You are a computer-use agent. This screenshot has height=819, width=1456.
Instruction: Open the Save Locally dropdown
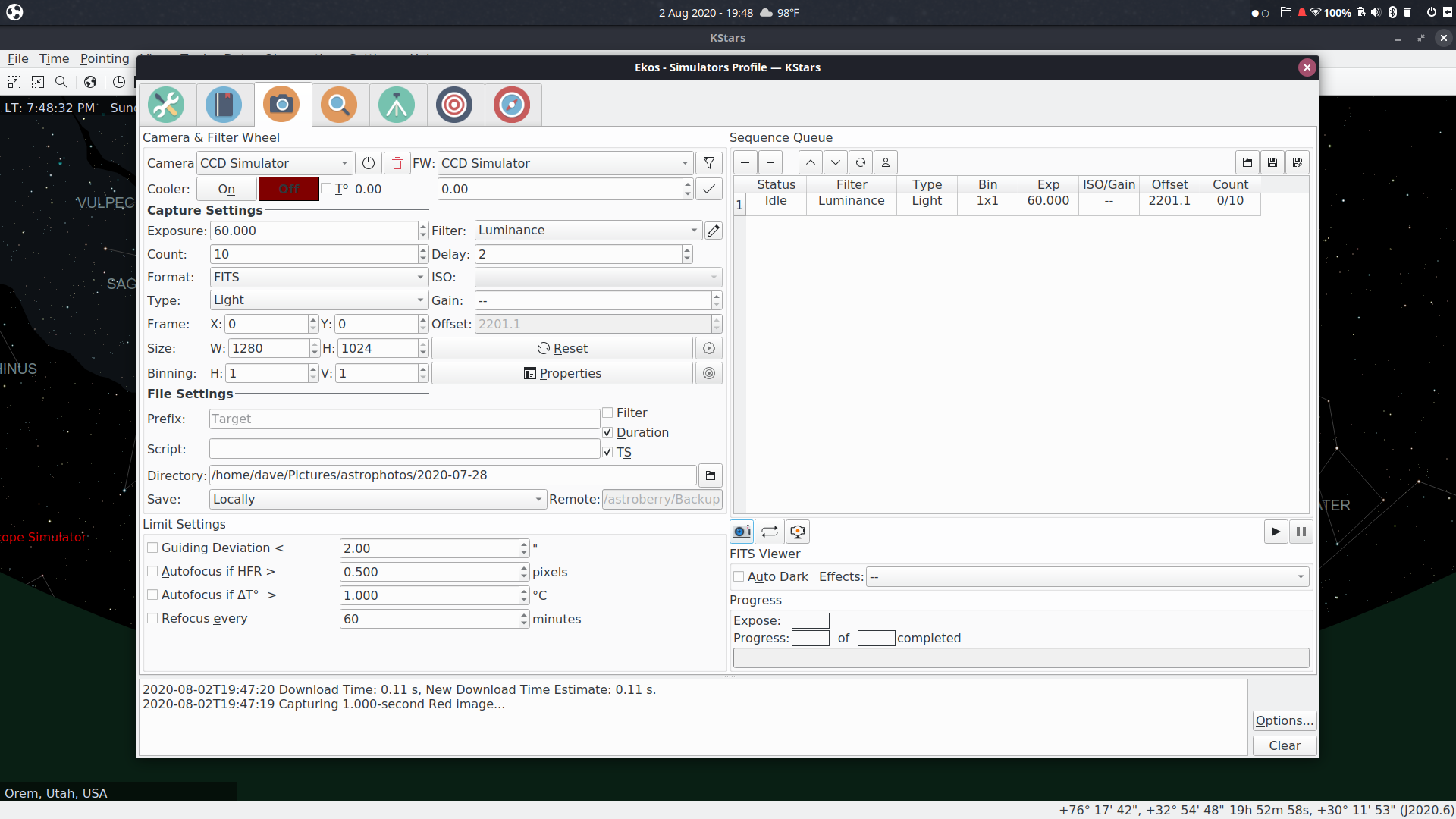coord(378,499)
